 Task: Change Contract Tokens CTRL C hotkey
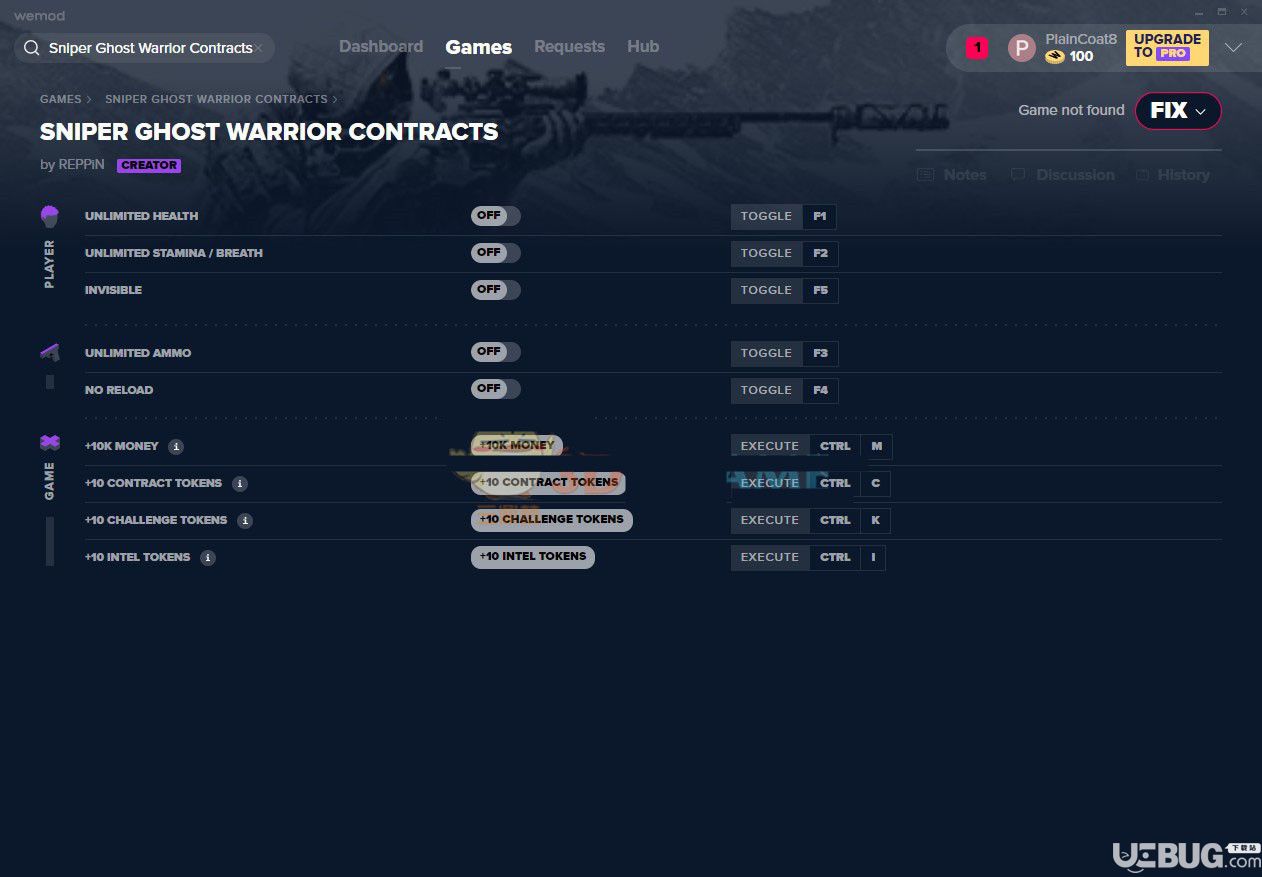tap(850, 483)
